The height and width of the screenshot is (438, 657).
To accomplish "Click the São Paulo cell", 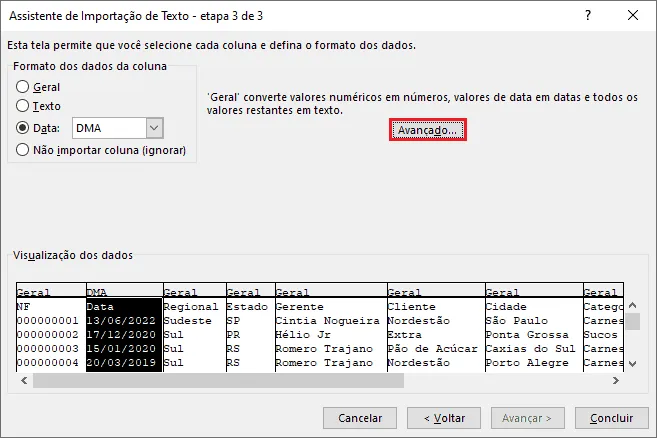I will pos(517,321).
